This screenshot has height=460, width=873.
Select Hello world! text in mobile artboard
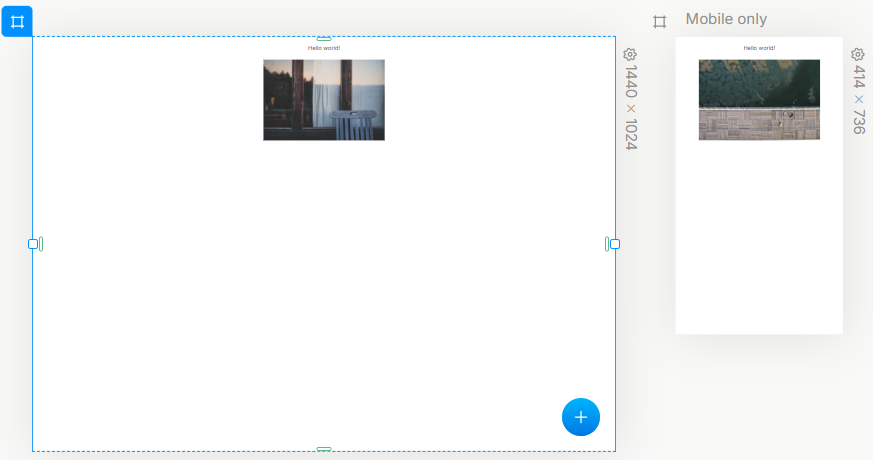point(759,48)
